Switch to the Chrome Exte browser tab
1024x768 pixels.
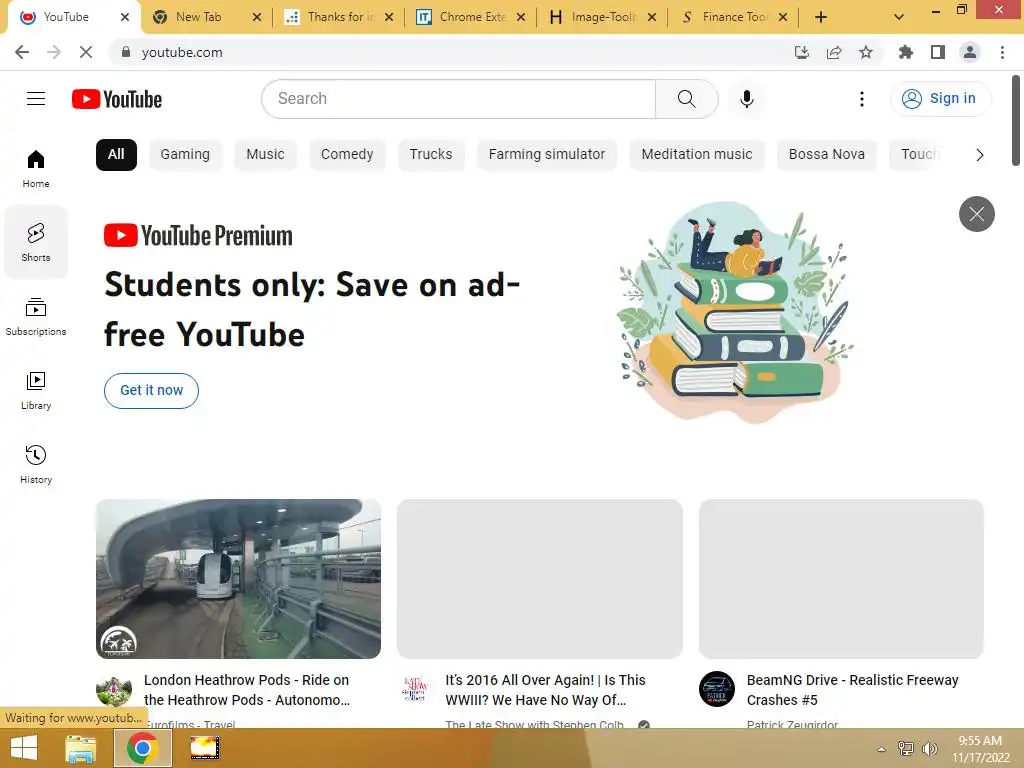(x=472, y=18)
